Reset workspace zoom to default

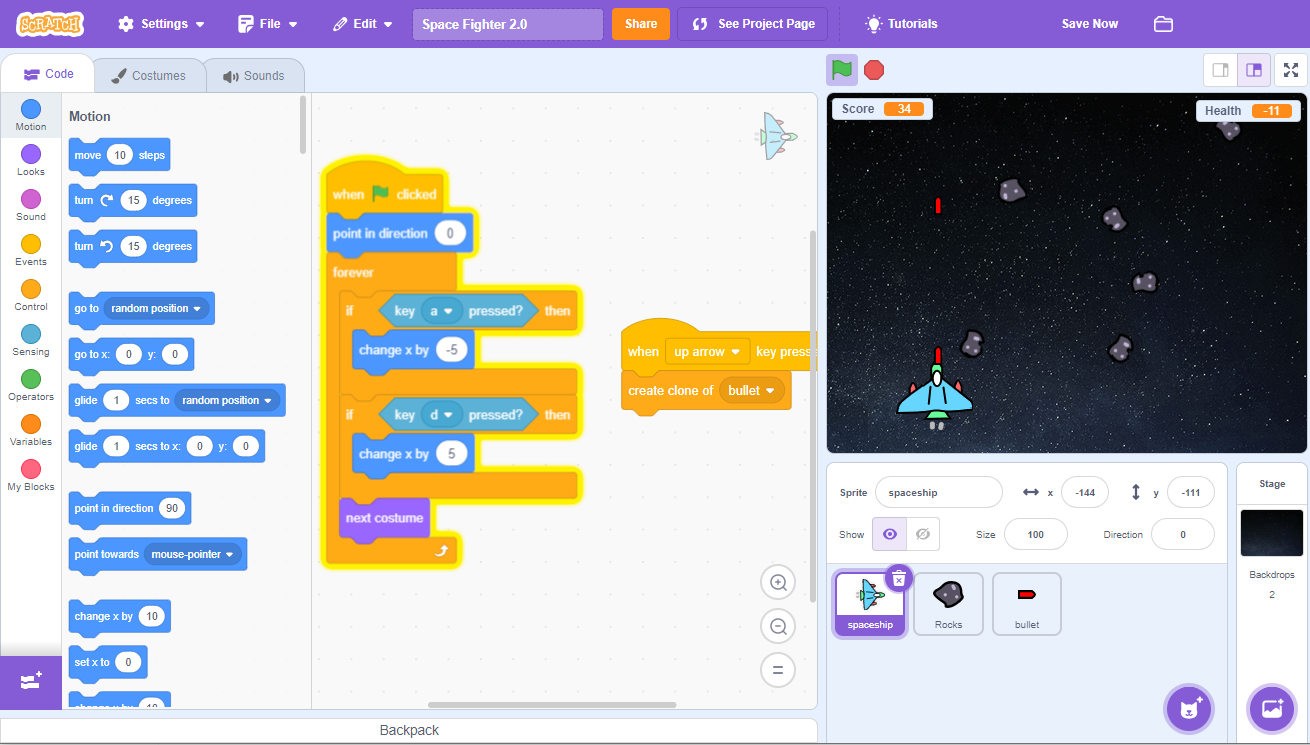point(778,670)
